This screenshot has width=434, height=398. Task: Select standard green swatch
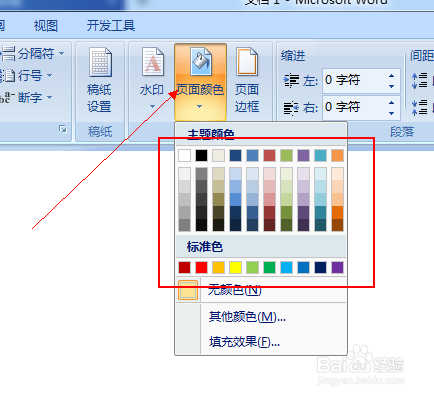coord(269,267)
